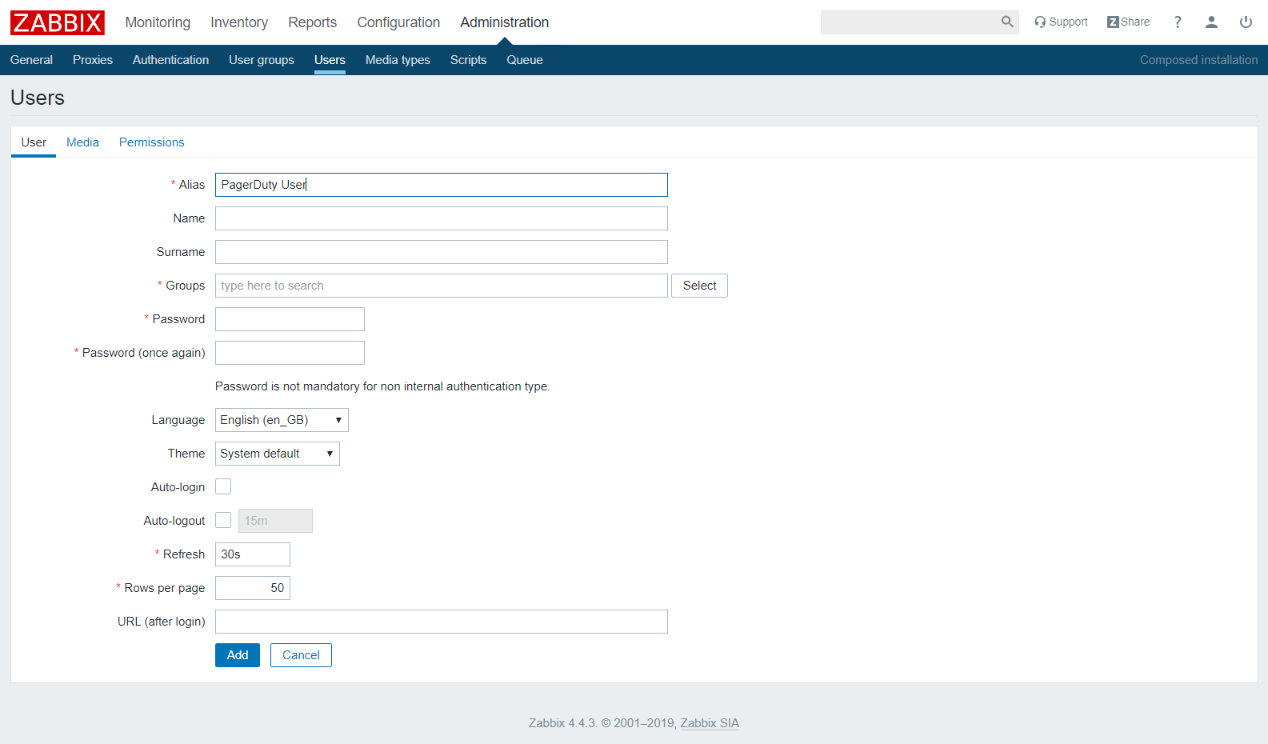Open Support via headset icon
Image resolution: width=1268 pixels, height=744 pixels.
(1040, 22)
